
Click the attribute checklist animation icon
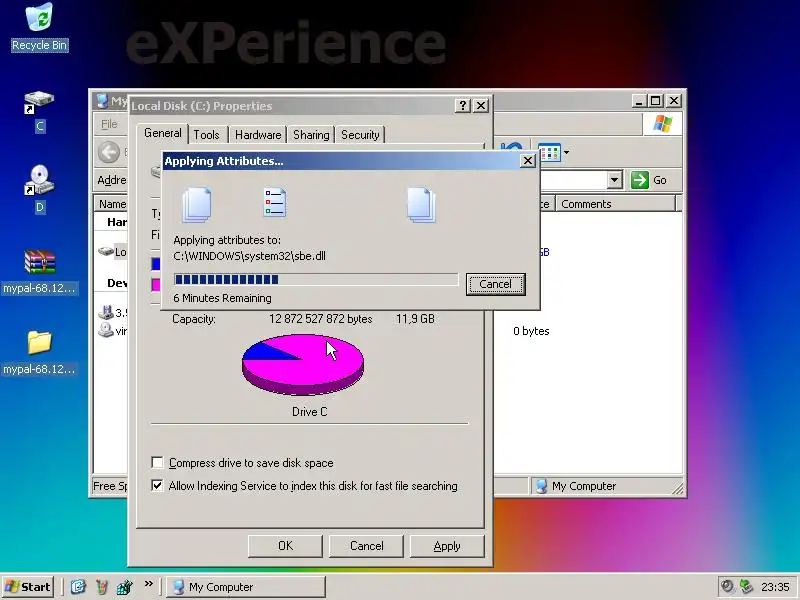274,203
